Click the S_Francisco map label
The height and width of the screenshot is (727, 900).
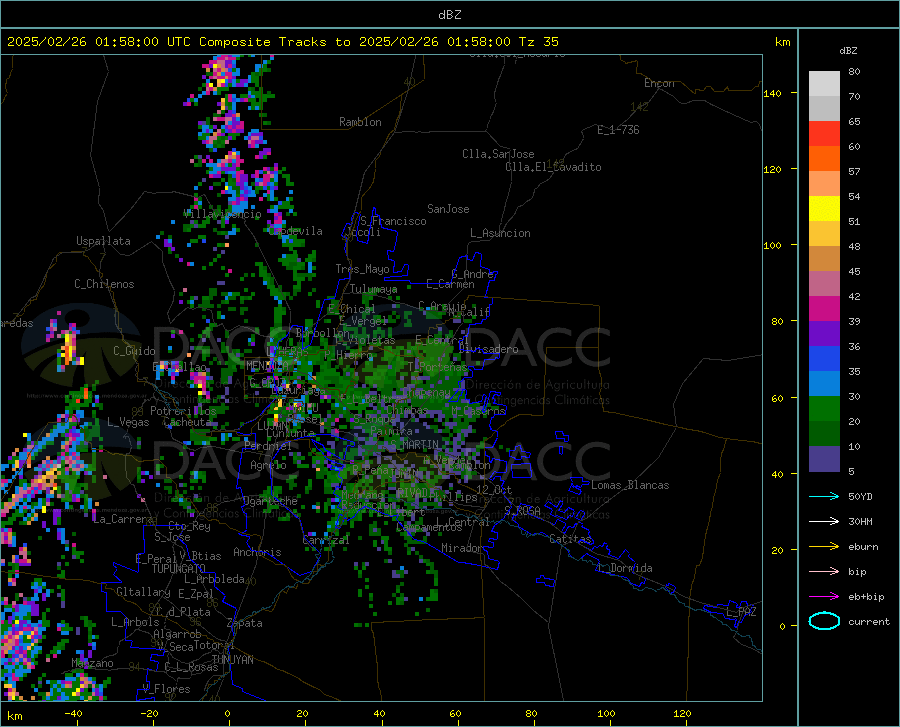coord(393,221)
